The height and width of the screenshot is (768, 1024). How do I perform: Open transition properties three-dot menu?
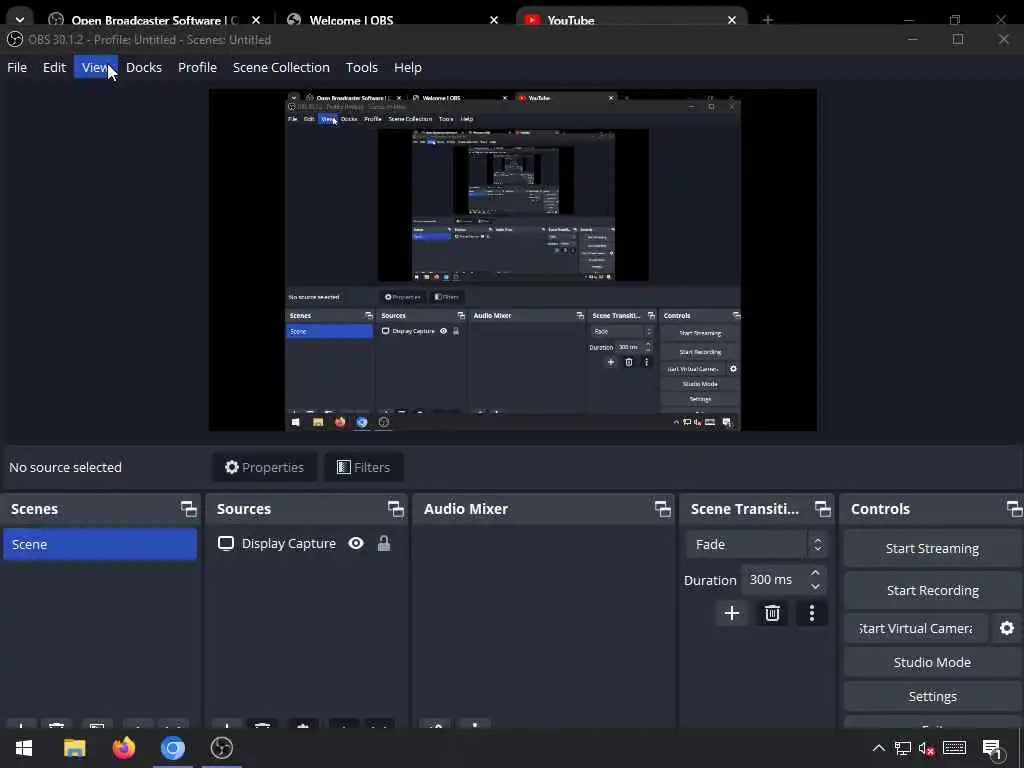(812, 613)
